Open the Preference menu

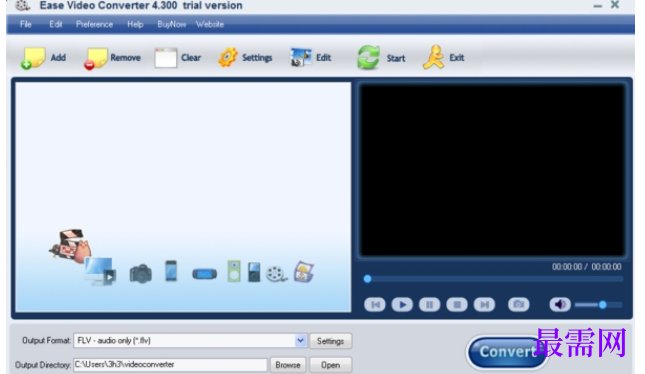coord(94,24)
